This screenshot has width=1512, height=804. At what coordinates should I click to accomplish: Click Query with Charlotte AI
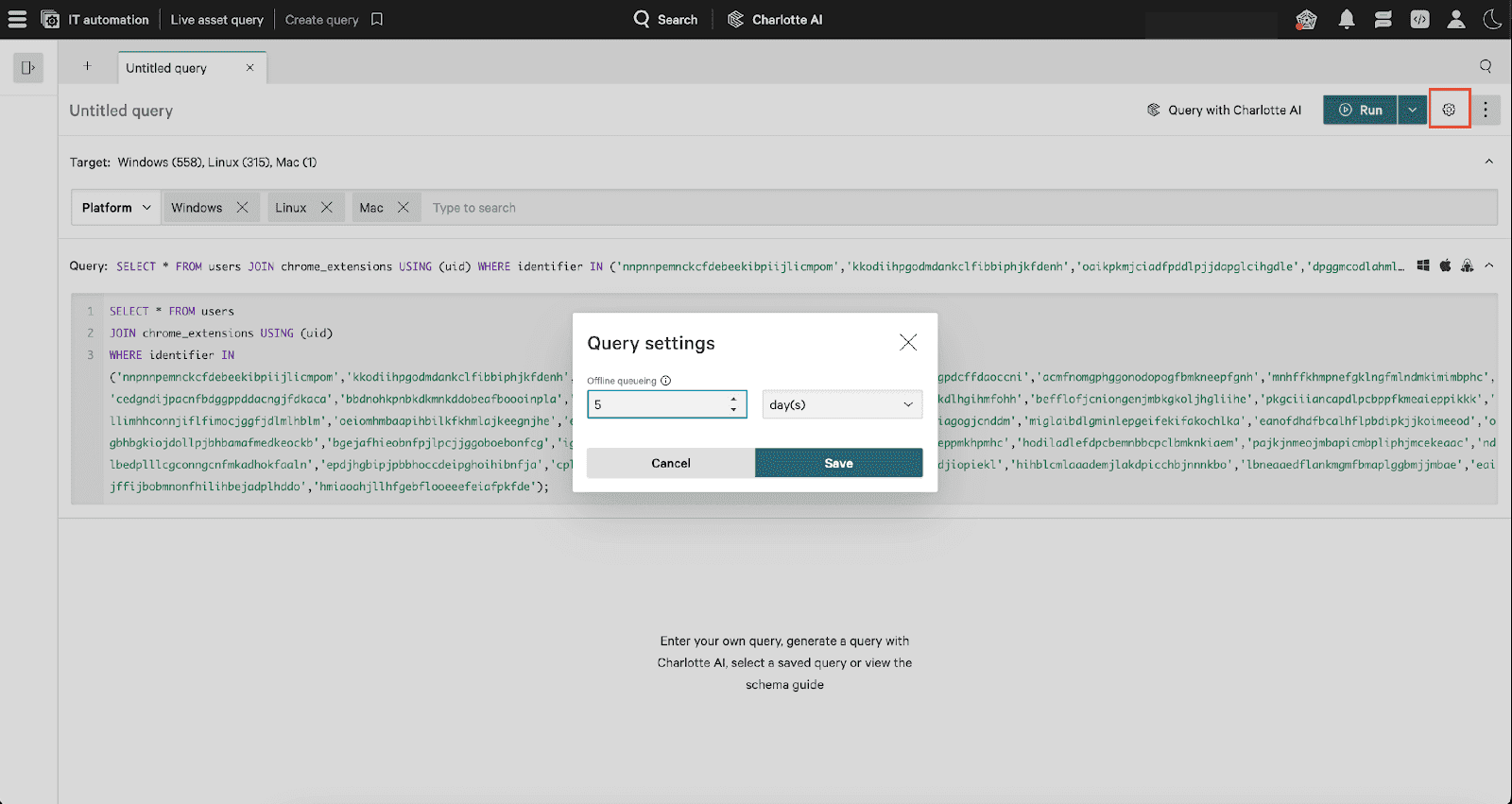[1224, 110]
